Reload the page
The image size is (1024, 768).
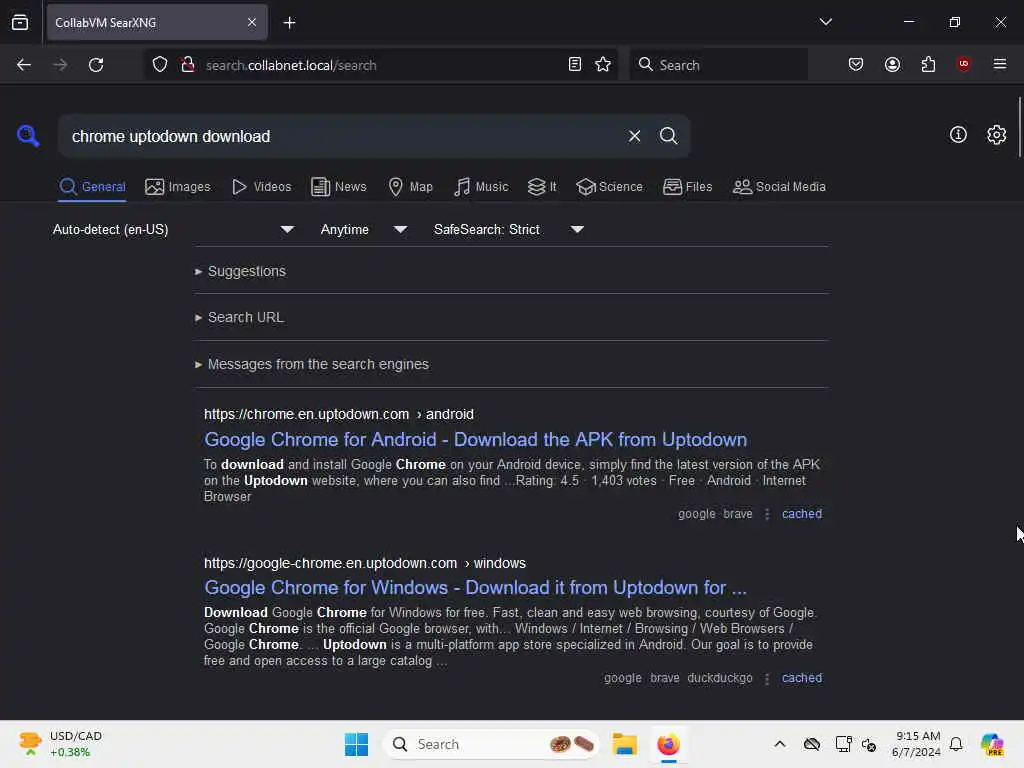[96, 65]
